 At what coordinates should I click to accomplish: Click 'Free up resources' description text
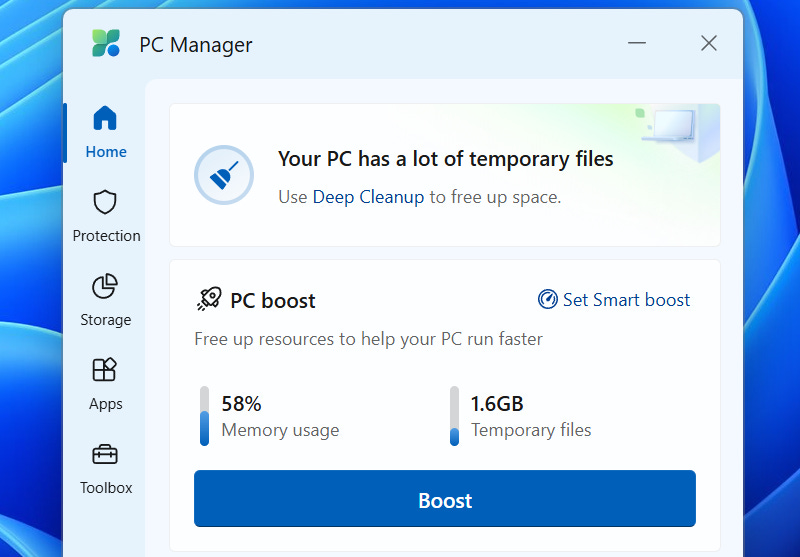[x=368, y=339]
